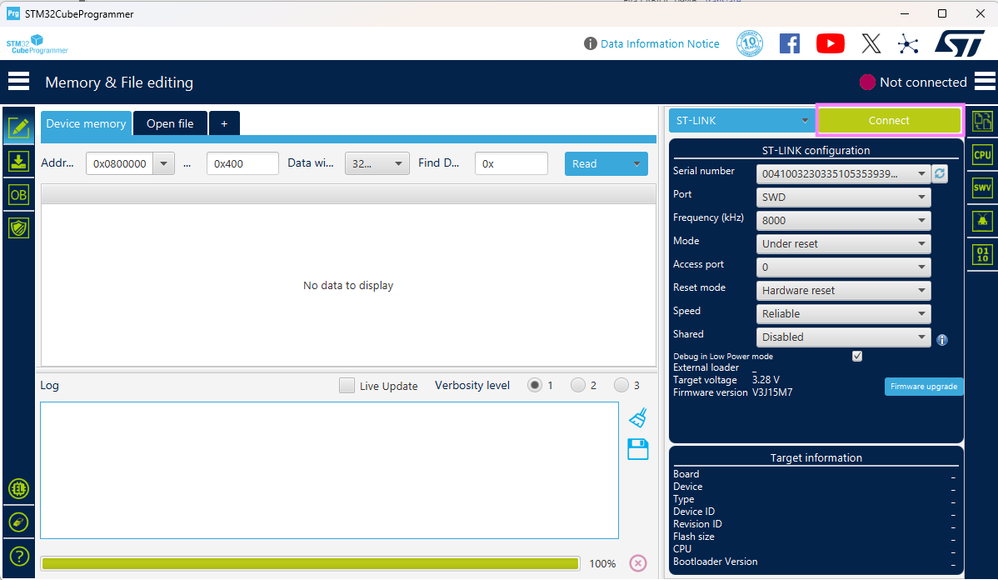
Task: Clear the log with the broom icon
Action: 638,418
